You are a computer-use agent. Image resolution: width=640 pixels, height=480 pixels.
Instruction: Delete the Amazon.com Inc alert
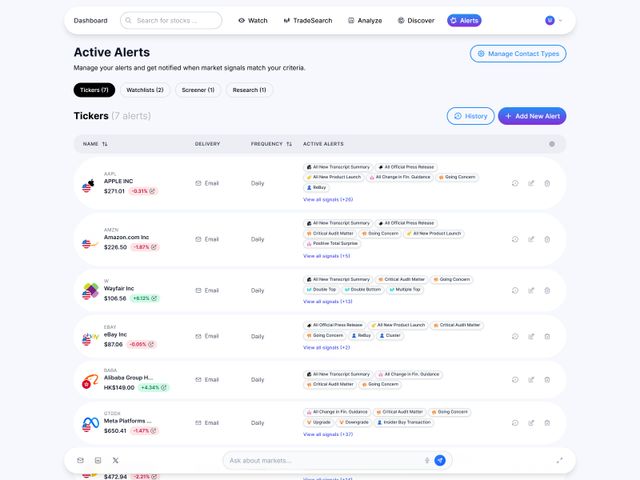547,239
